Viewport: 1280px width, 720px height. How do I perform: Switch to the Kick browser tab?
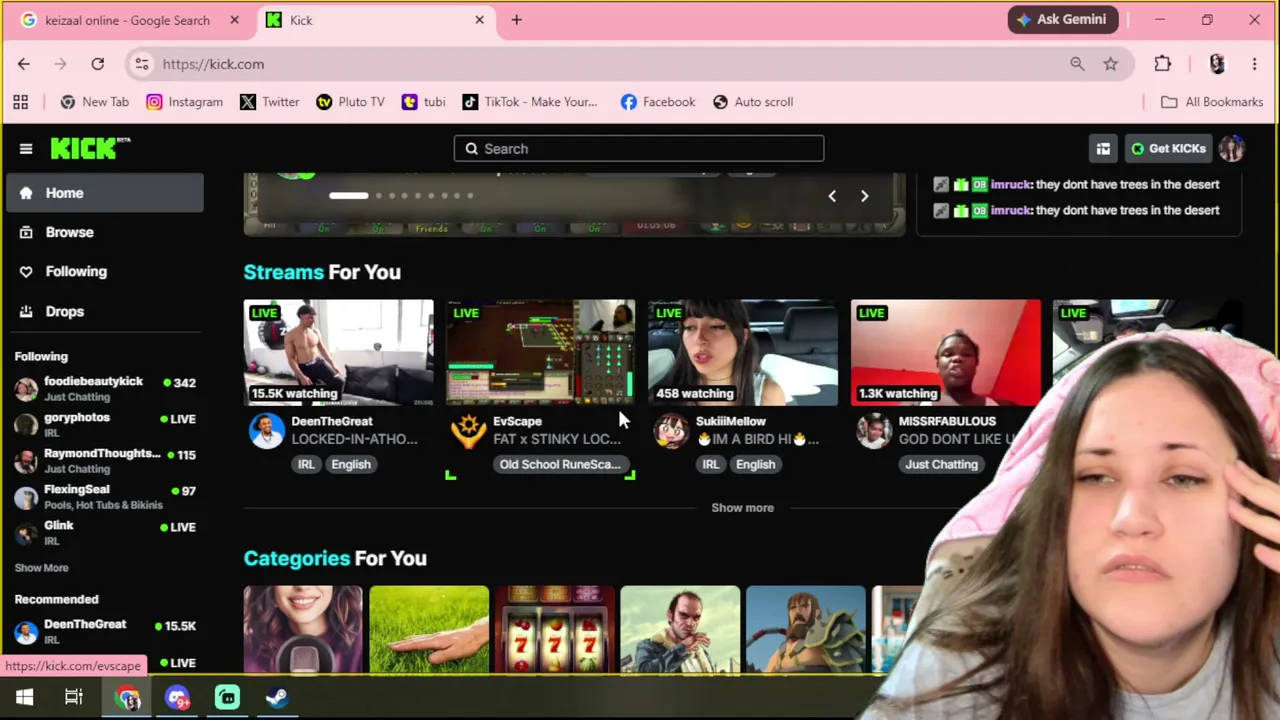(376, 20)
